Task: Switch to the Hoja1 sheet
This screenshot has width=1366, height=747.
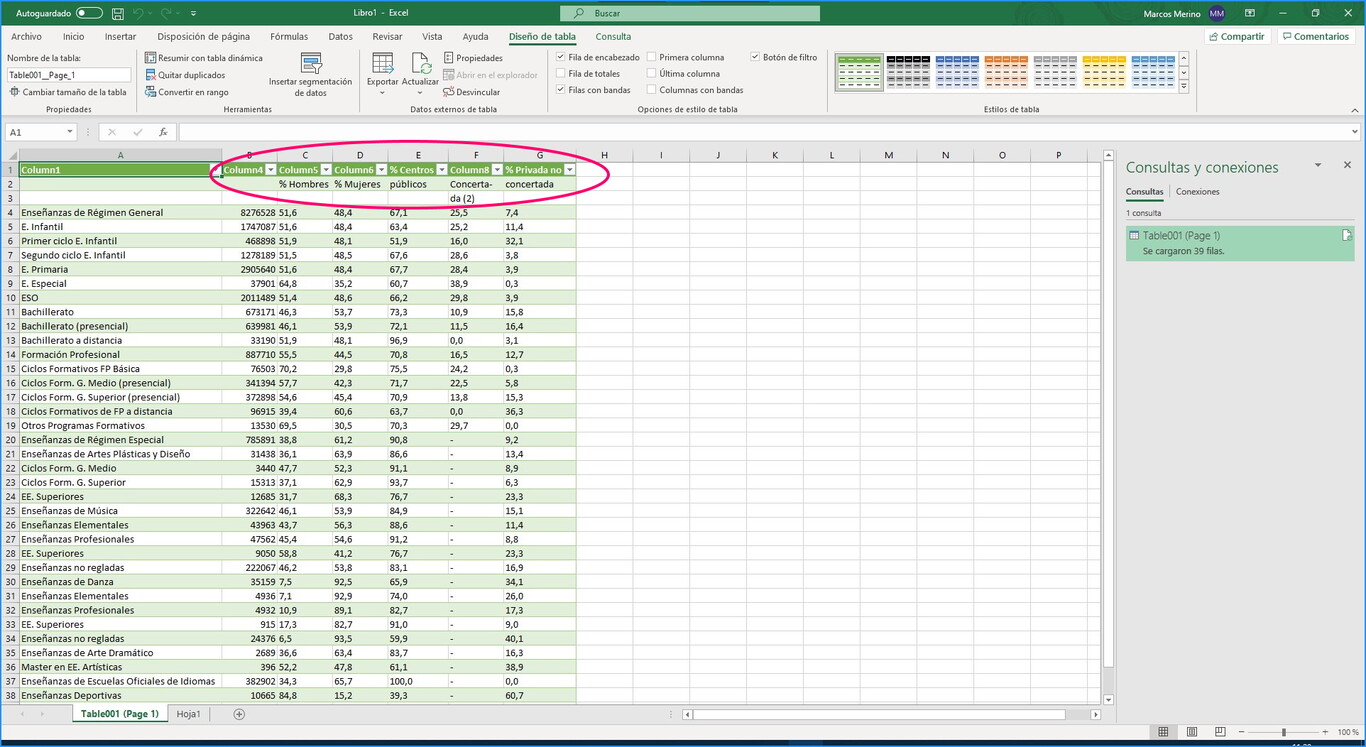Action: [x=188, y=714]
